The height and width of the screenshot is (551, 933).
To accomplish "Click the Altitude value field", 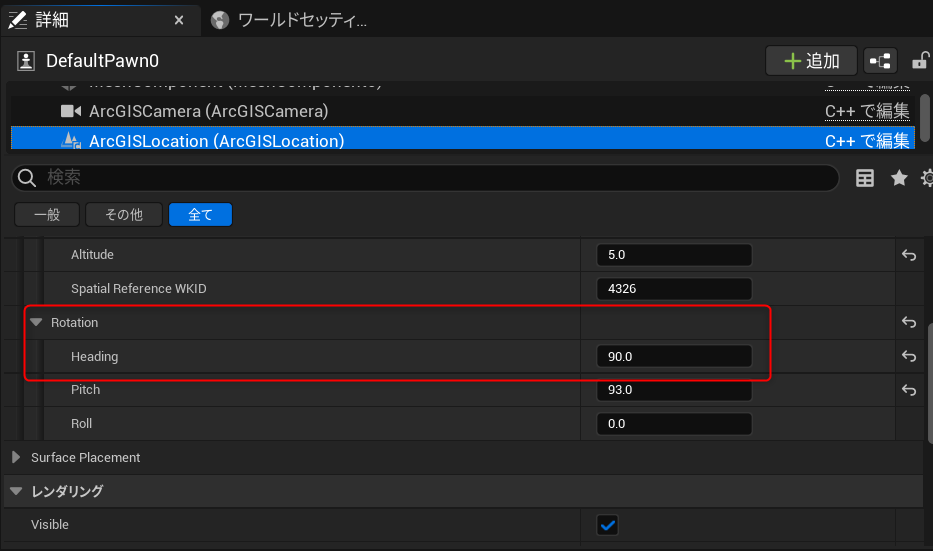I will pyautogui.click(x=674, y=255).
